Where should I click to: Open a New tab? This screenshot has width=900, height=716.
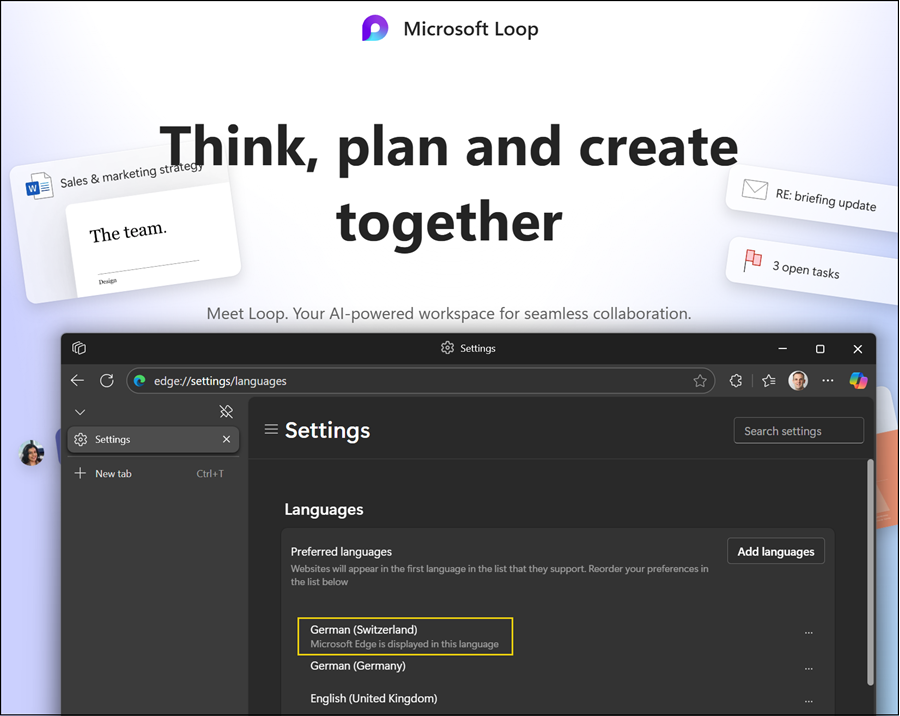coord(112,474)
